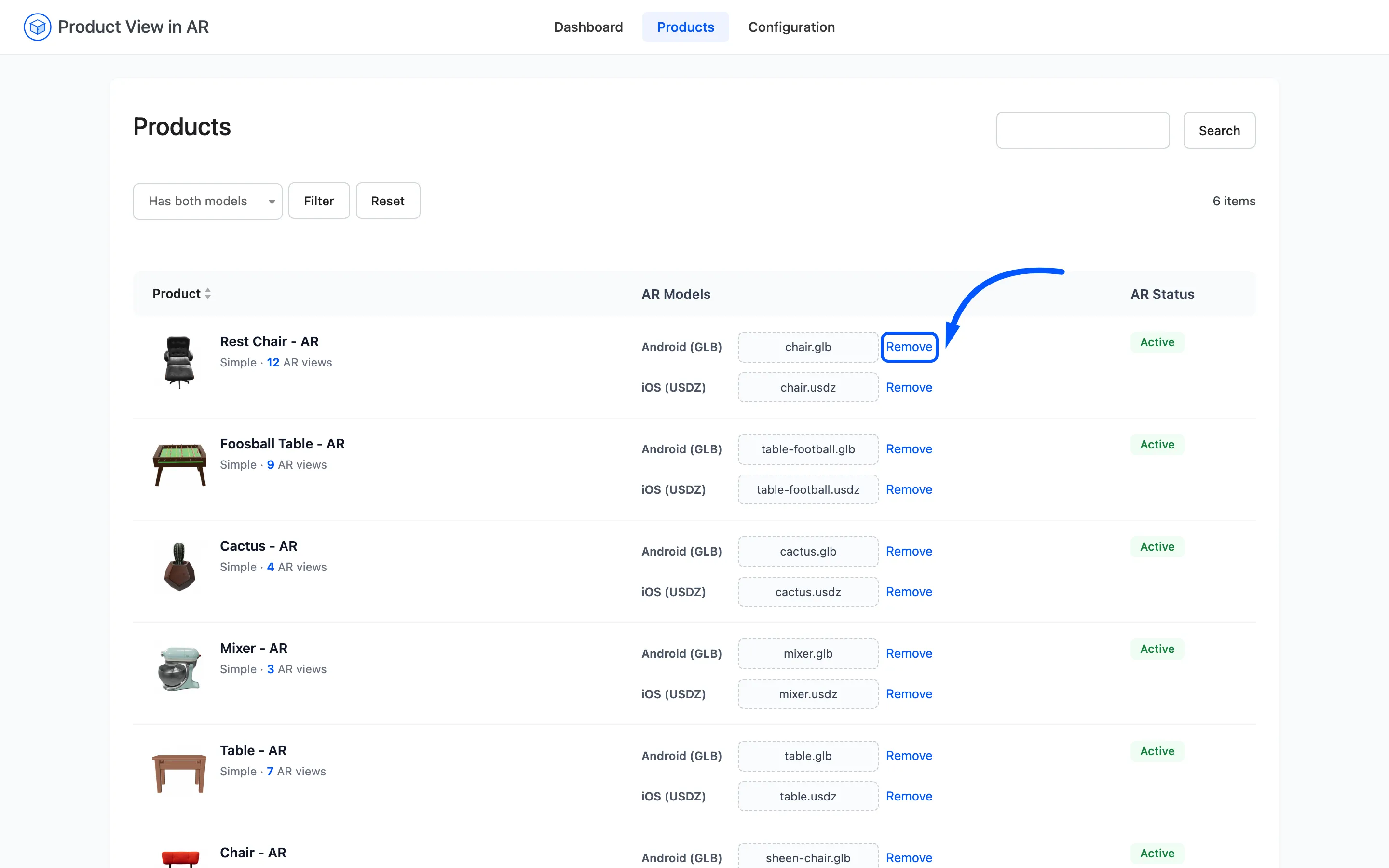Click the Filter button
Image resolution: width=1389 pixels, height=868 pixels.
318,201
